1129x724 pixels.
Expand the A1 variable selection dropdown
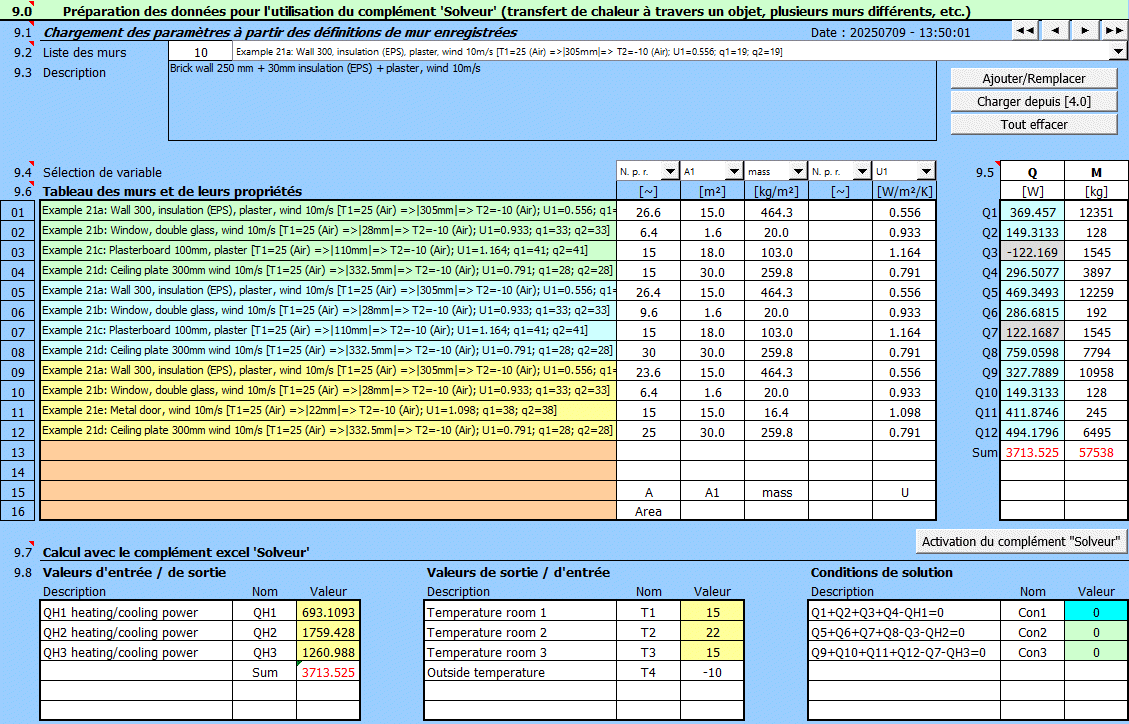click(x=733, y=172)
